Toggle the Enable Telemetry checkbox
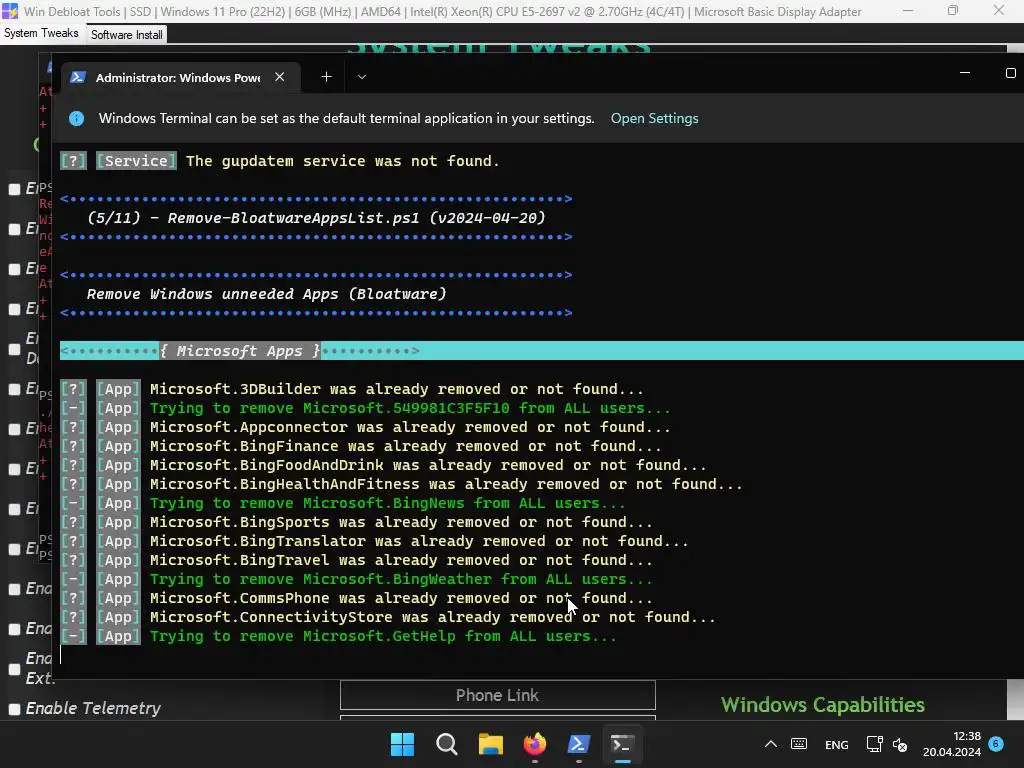This screenshot has height=768, width=1024. point(14,709)
